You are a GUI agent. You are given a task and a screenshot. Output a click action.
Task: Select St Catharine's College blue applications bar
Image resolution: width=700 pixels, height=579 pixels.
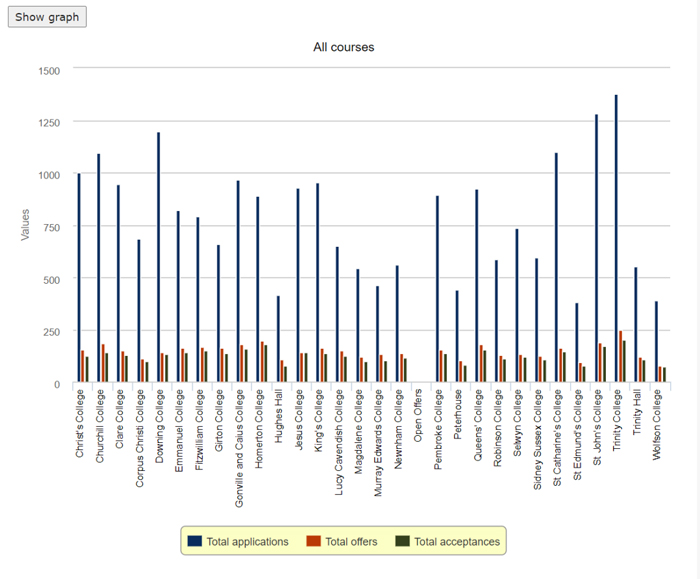pos(556,268)
